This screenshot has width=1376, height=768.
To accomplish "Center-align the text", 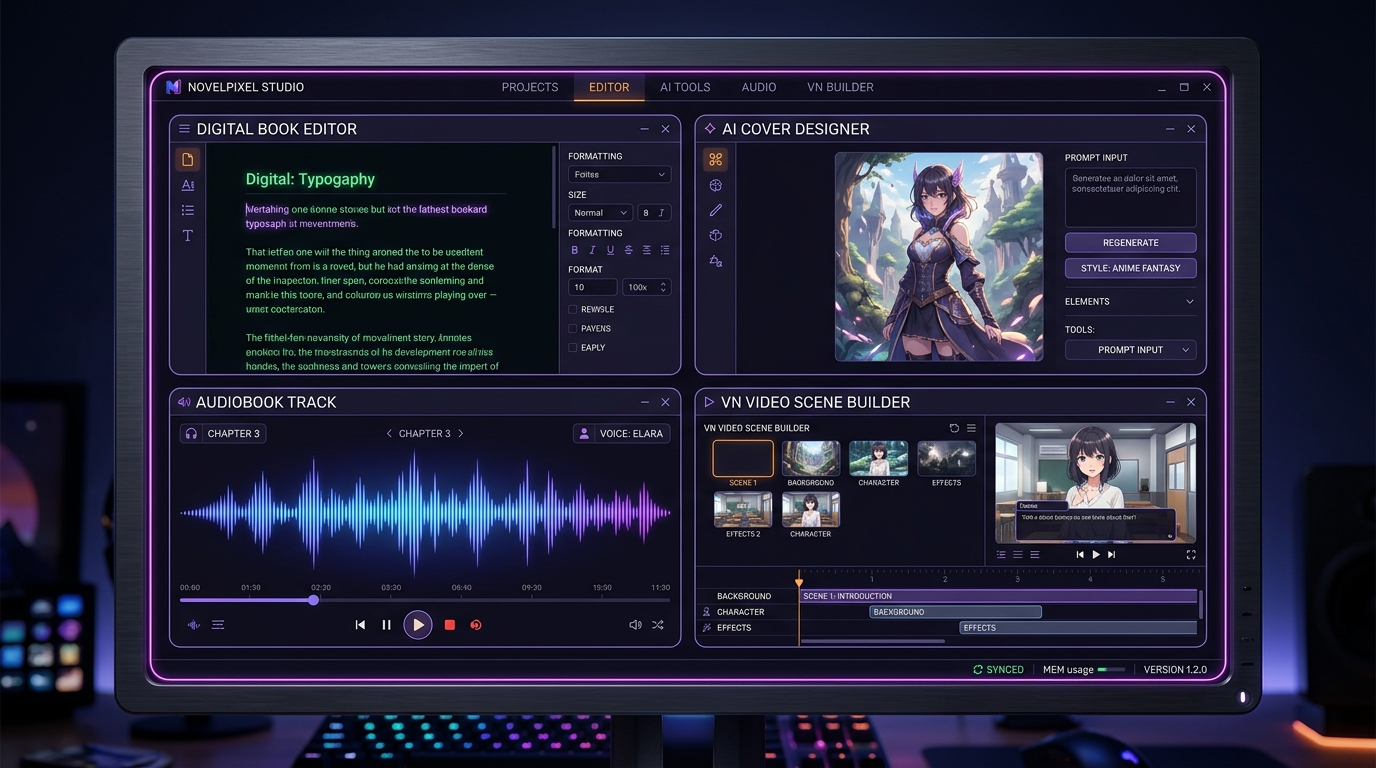I will 647,250.
